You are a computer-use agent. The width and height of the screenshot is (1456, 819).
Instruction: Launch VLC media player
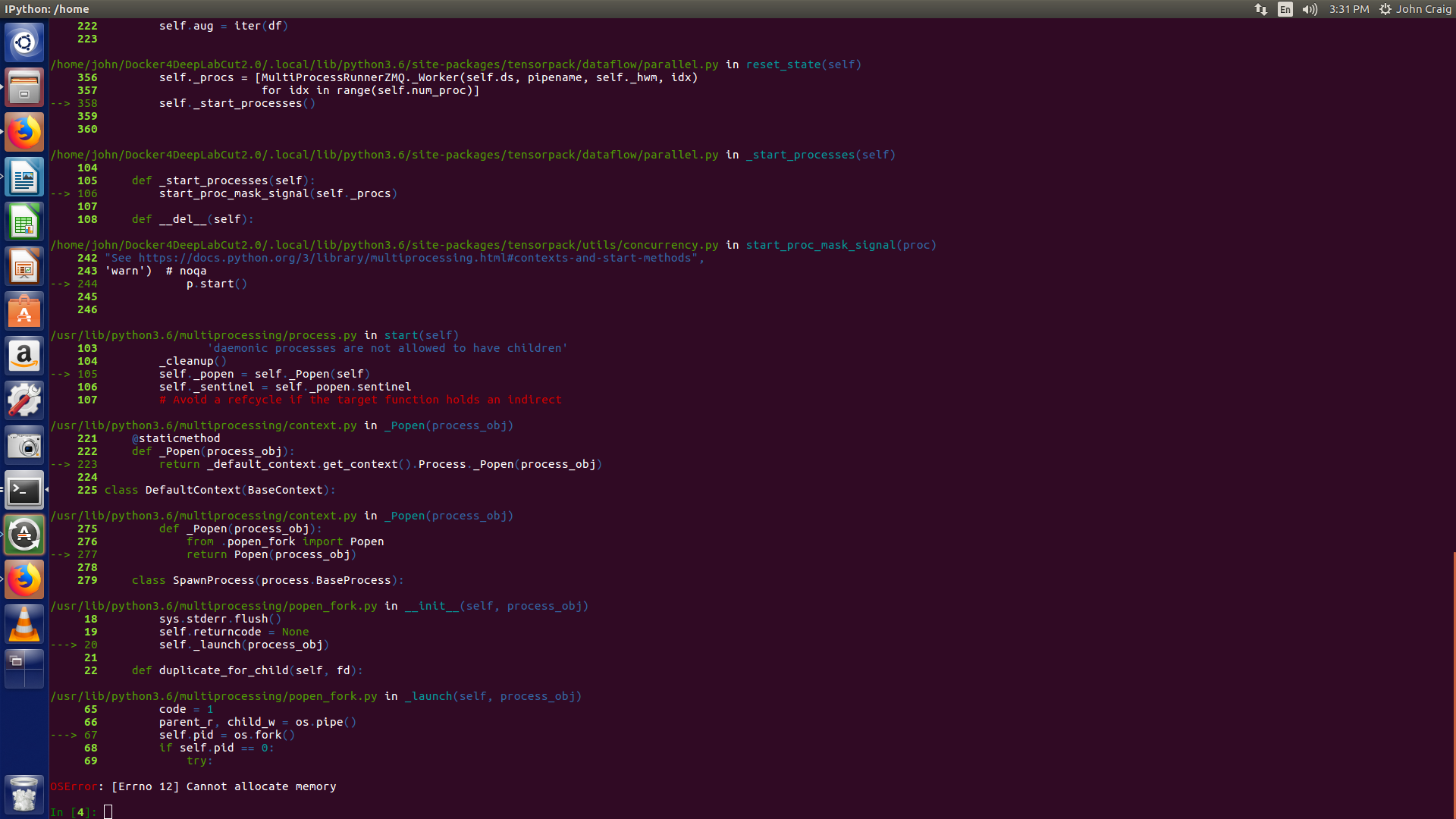point(24,623)
